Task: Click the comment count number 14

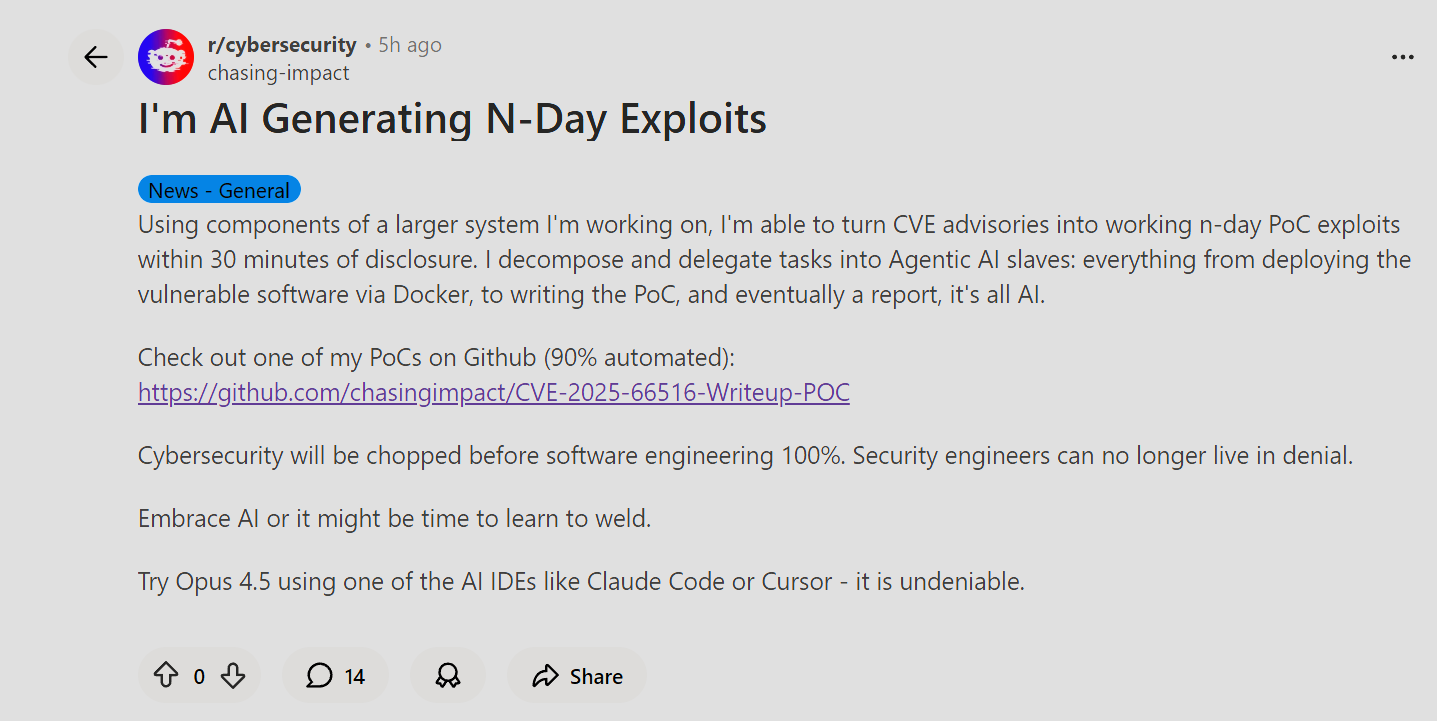Action: point(355,677)
